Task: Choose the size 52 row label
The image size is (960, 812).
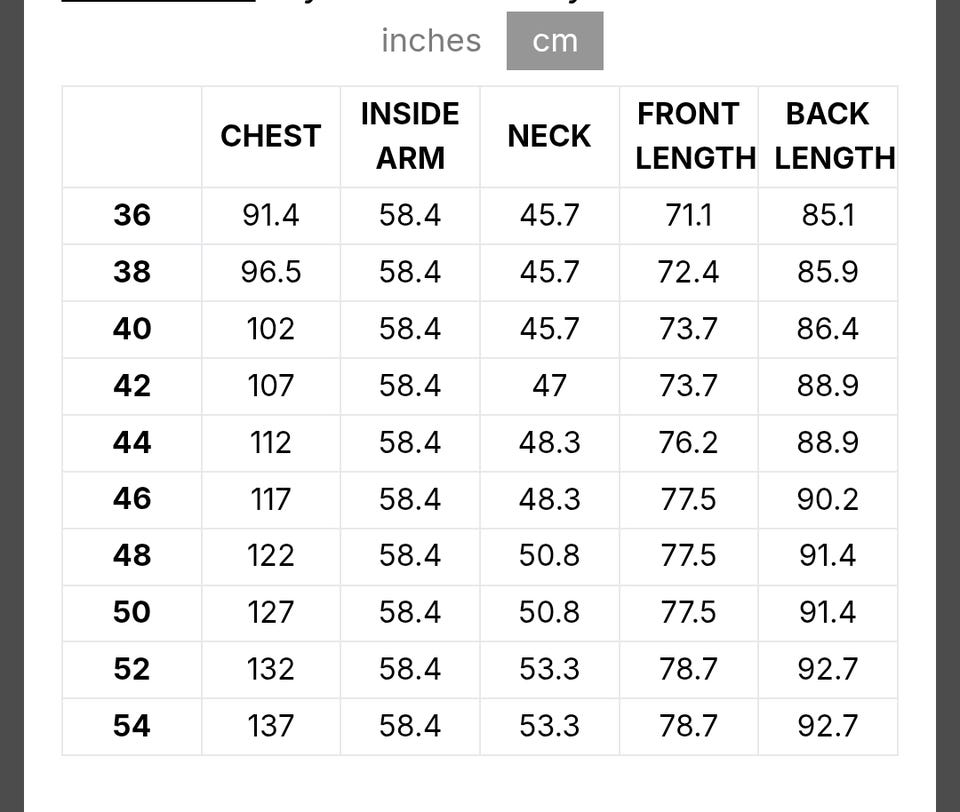Action: (132, 669)
